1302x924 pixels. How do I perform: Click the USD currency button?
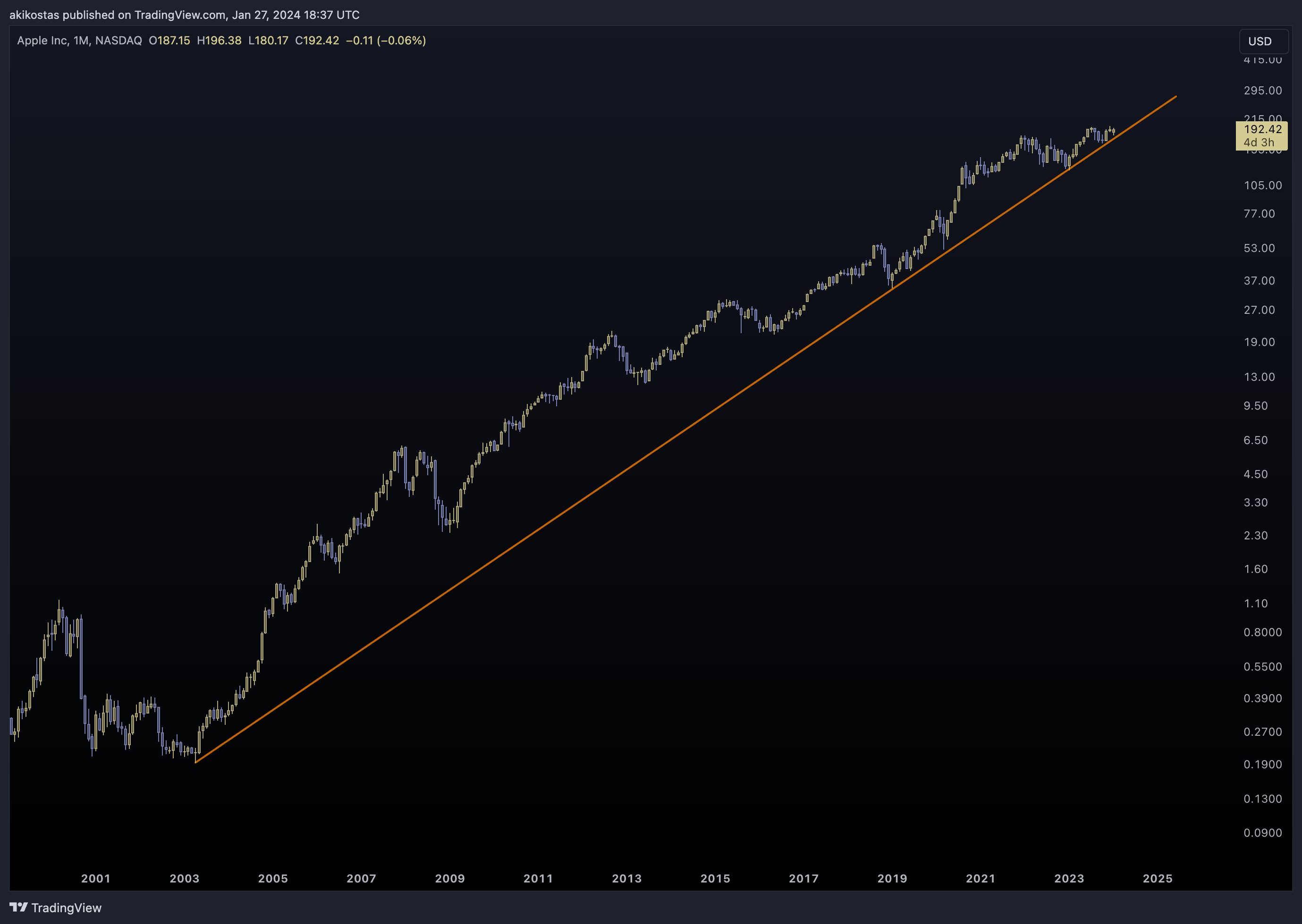1263,42
